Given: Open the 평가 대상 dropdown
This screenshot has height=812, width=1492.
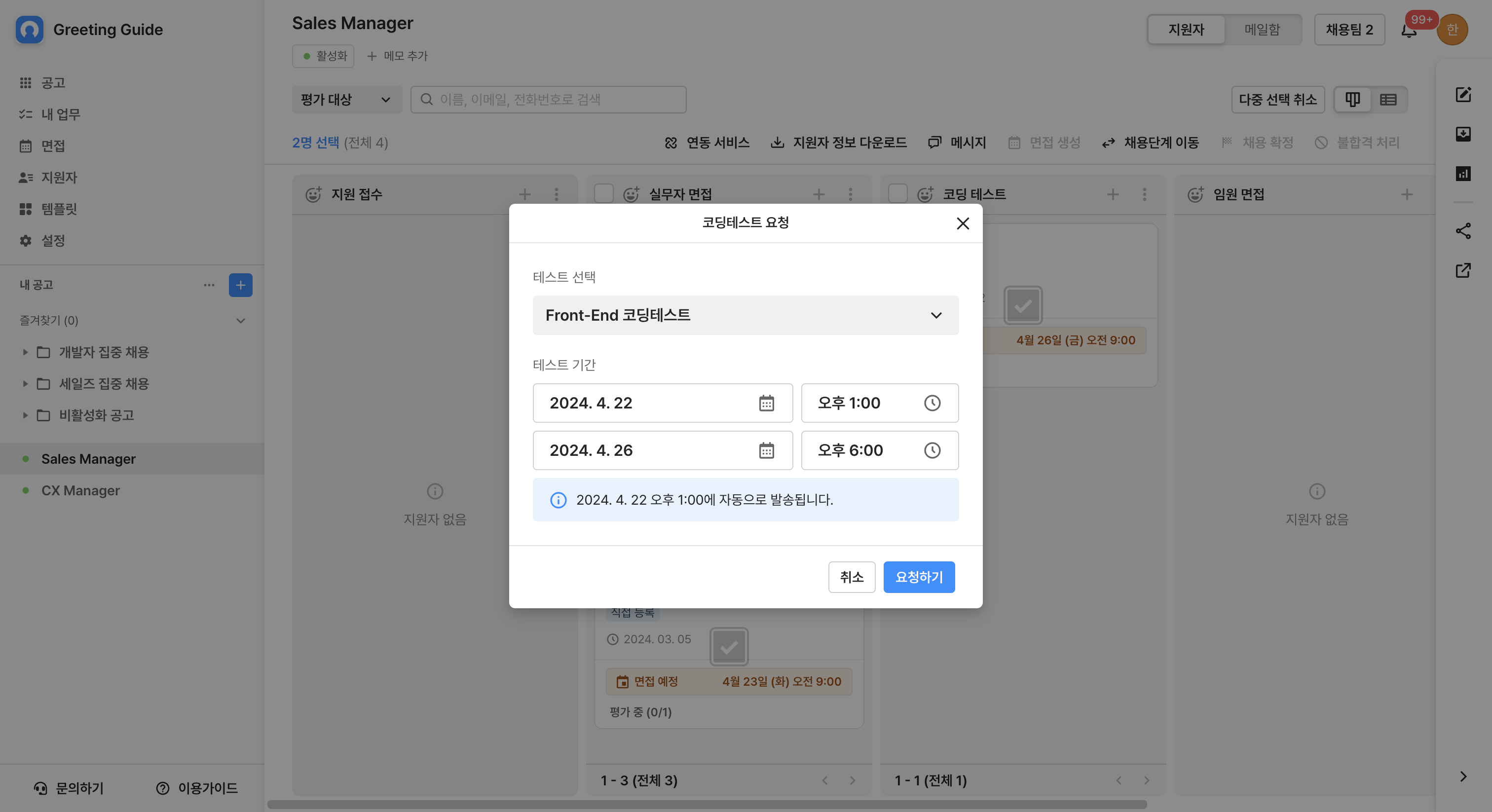Looking at the screenshot, I should 346,100.
